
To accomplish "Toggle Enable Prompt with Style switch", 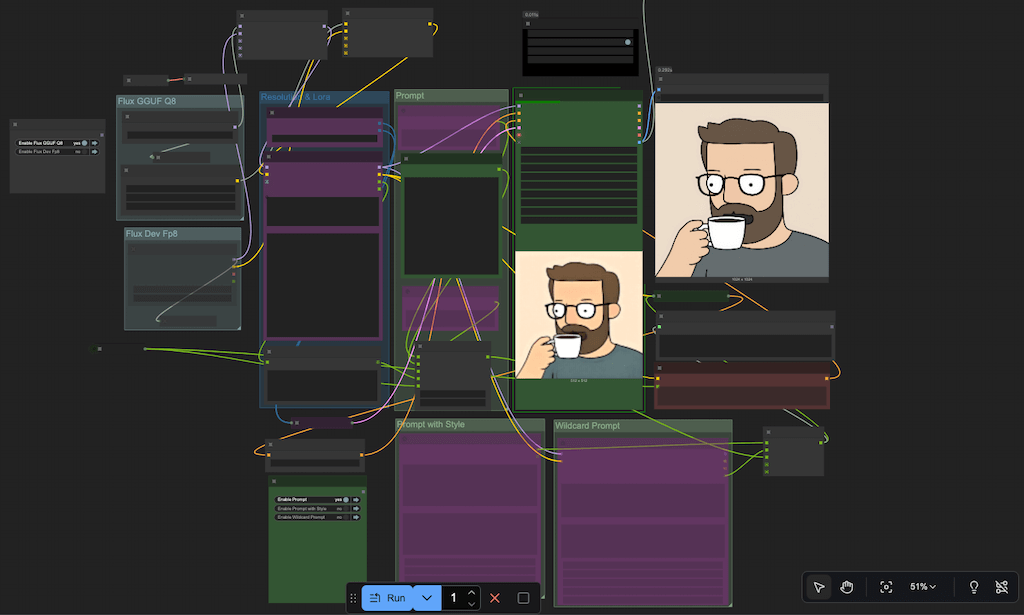I will [344, 508].
